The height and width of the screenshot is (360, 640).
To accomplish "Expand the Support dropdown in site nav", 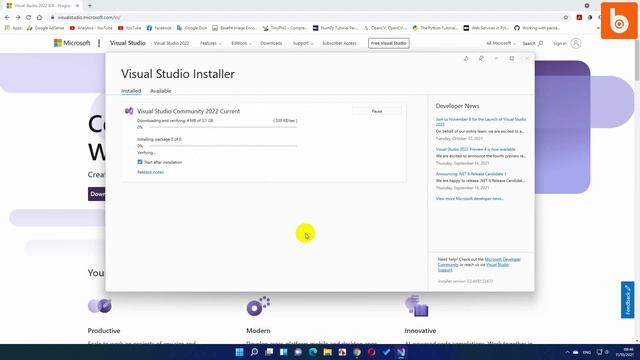I will click(303, 43).
